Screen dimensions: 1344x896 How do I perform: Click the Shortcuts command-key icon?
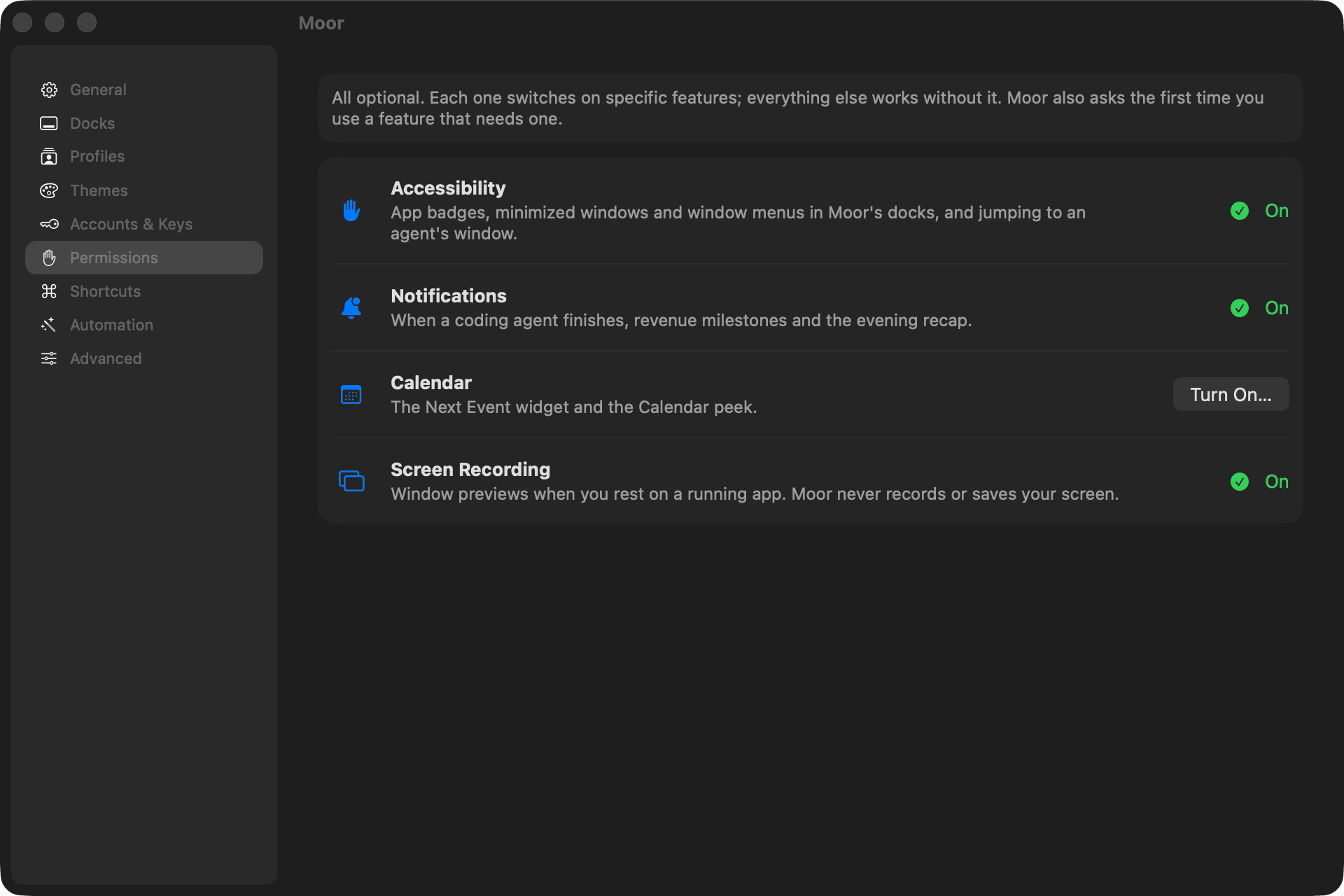coord(49,291)
